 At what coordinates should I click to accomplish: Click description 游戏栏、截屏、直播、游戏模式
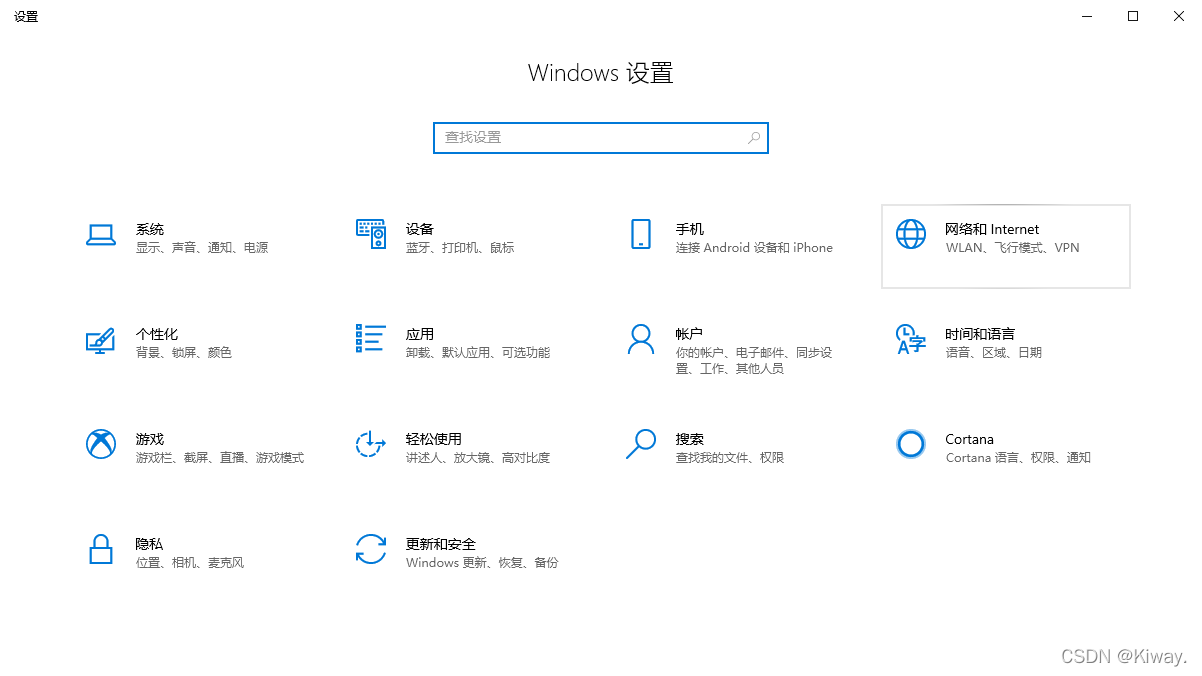[220, 458]
